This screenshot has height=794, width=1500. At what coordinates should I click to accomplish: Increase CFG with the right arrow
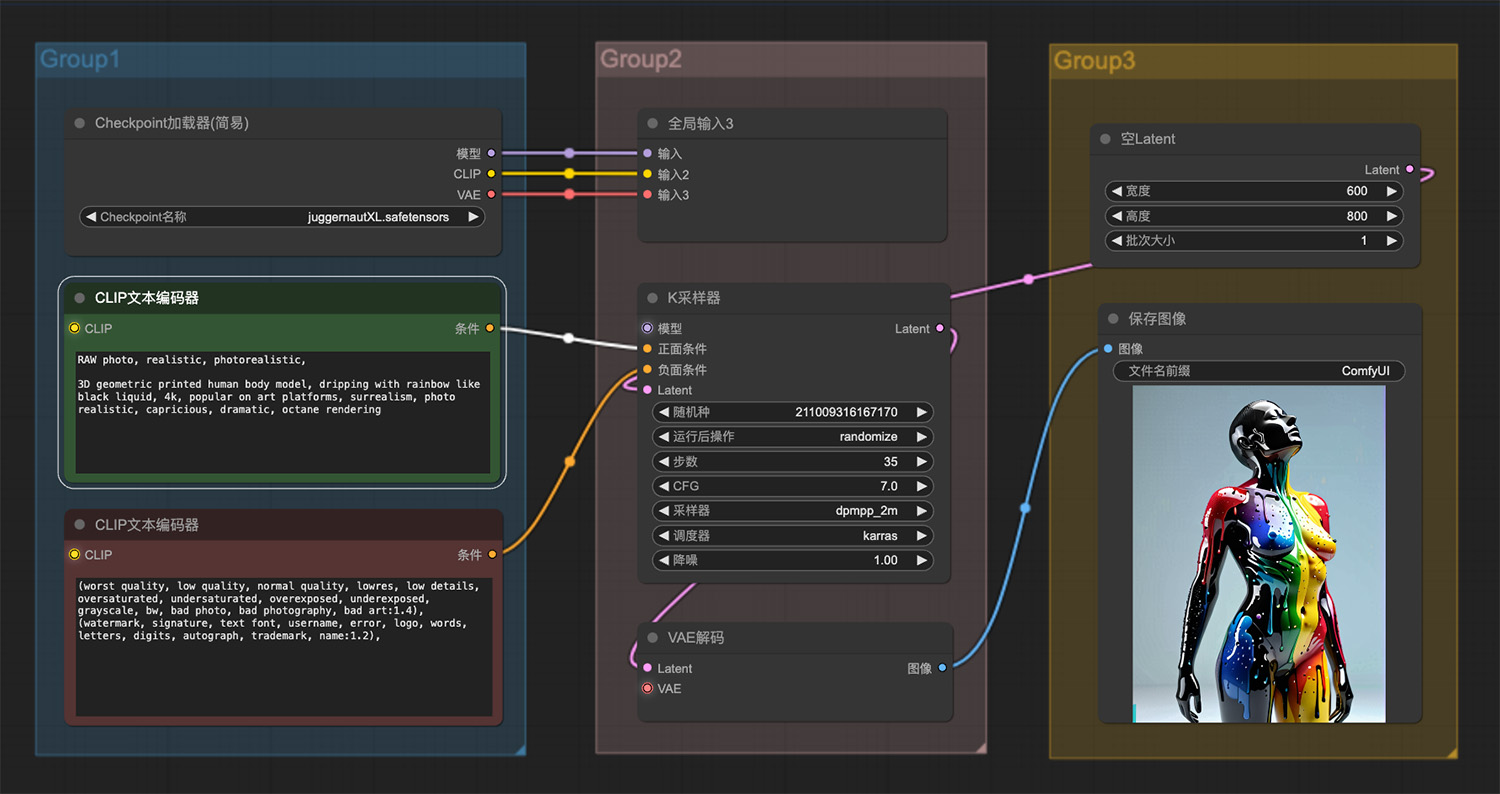(921, 486)
